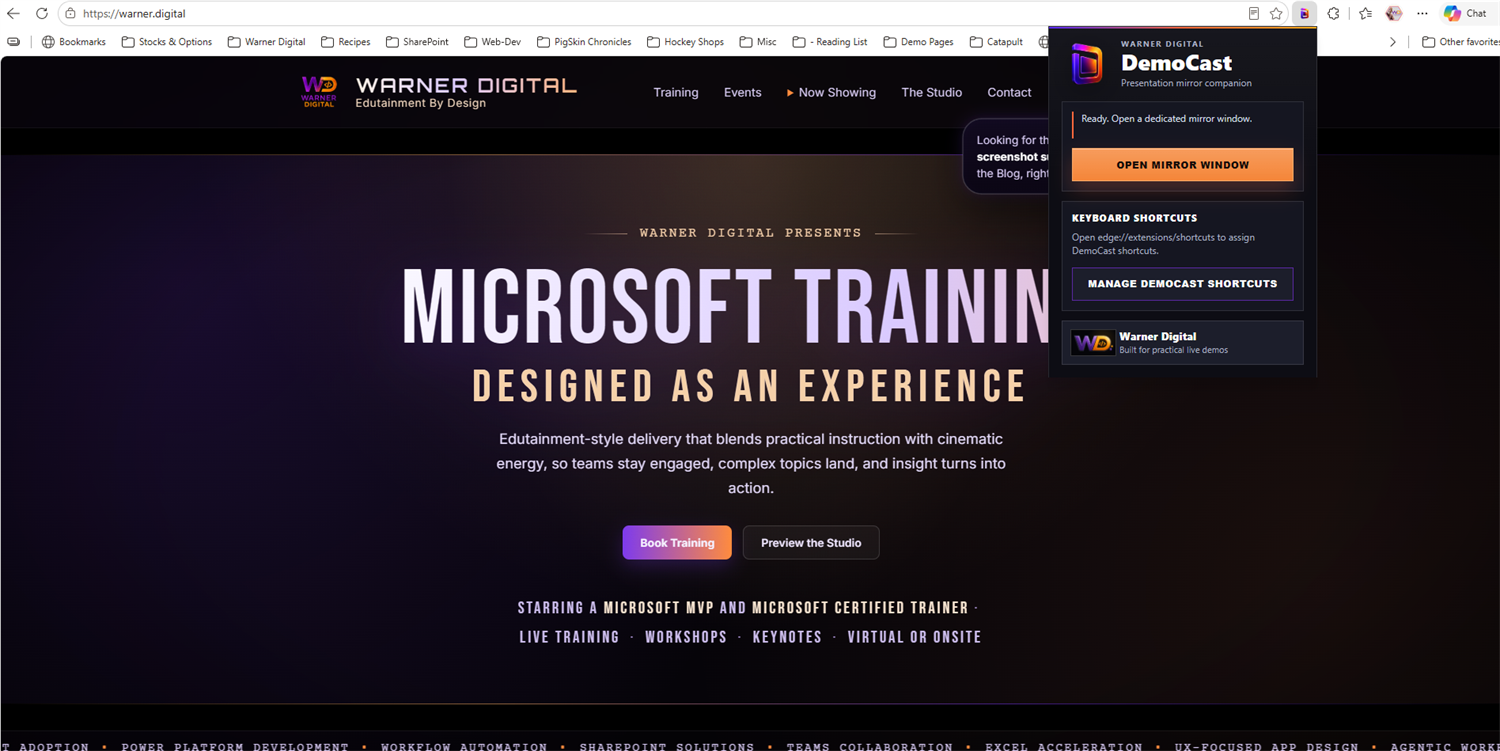Click 'LIVE TRAINING' text in hero
Screen dimensions: 1500x751
(x=569, y=637)
